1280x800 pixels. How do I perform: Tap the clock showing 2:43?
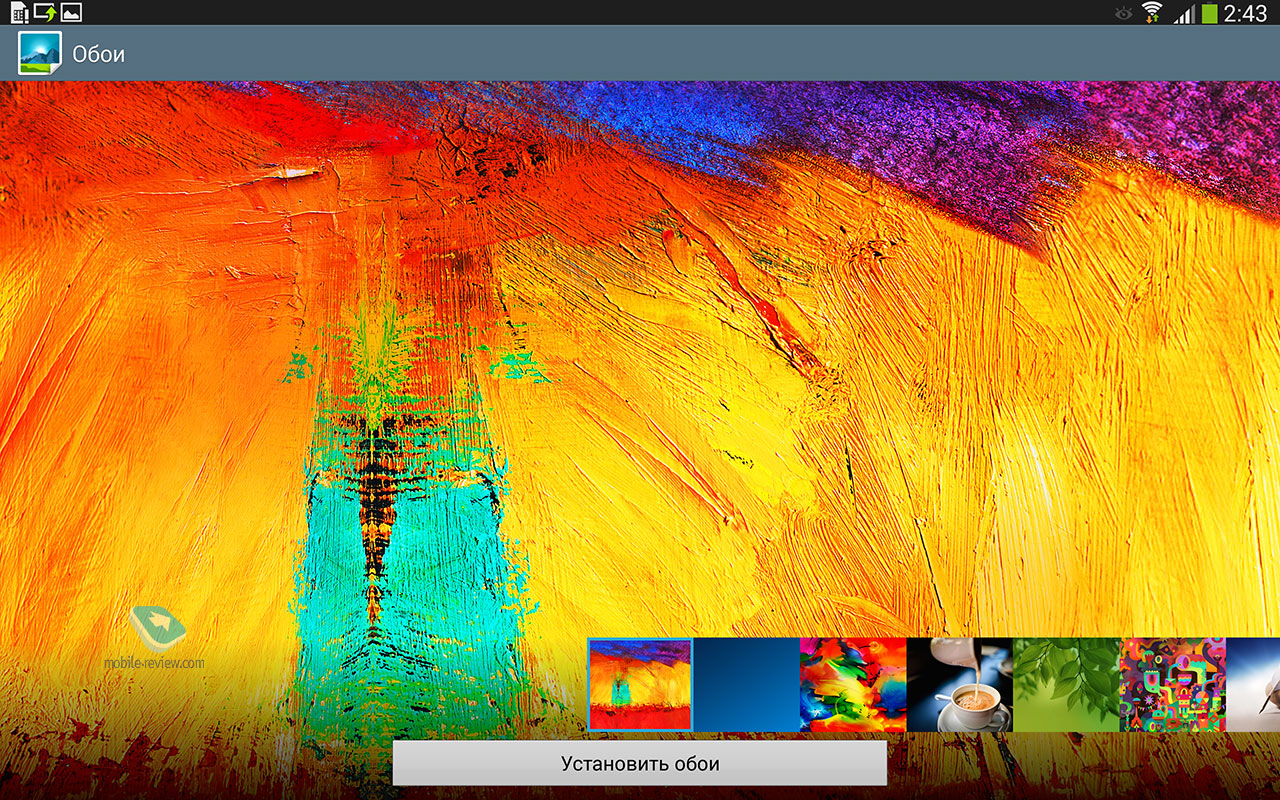1246,13
